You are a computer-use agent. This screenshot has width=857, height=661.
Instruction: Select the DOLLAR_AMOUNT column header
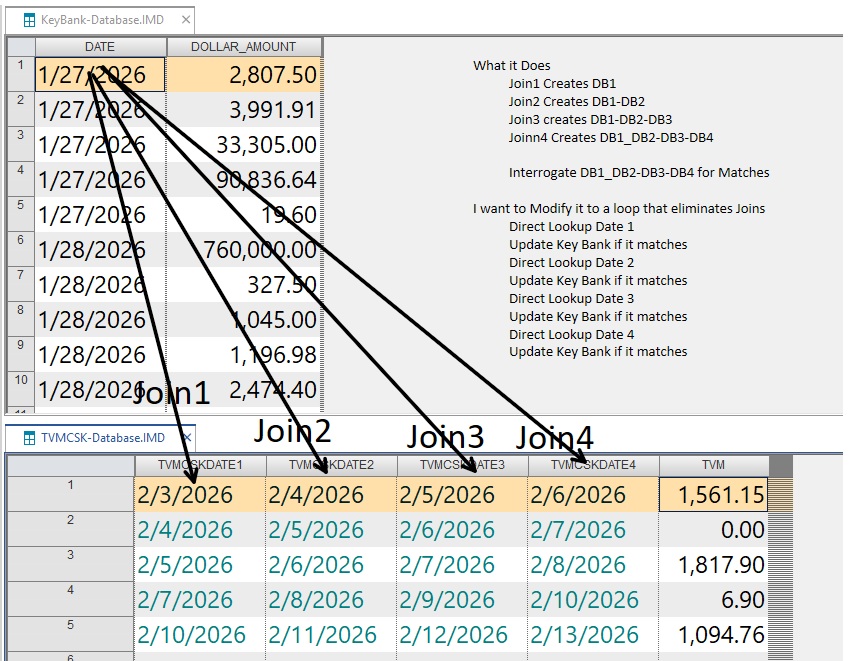pos(244,46)
